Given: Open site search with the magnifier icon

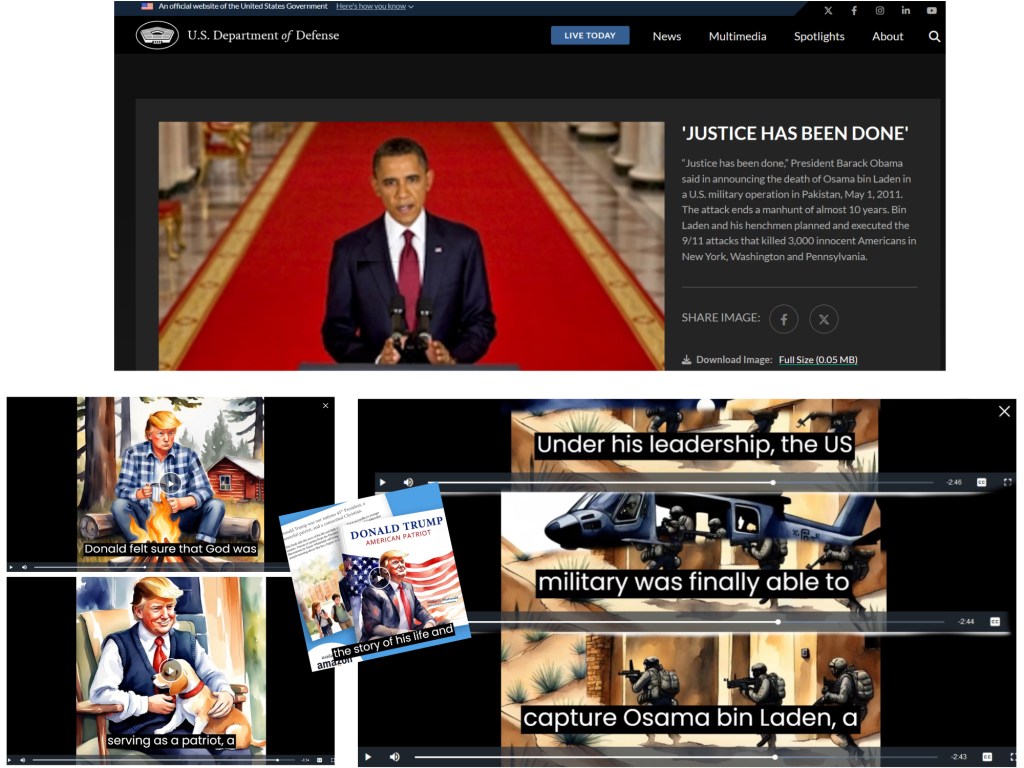Looking at the screenshot, I should coord(934,36).
